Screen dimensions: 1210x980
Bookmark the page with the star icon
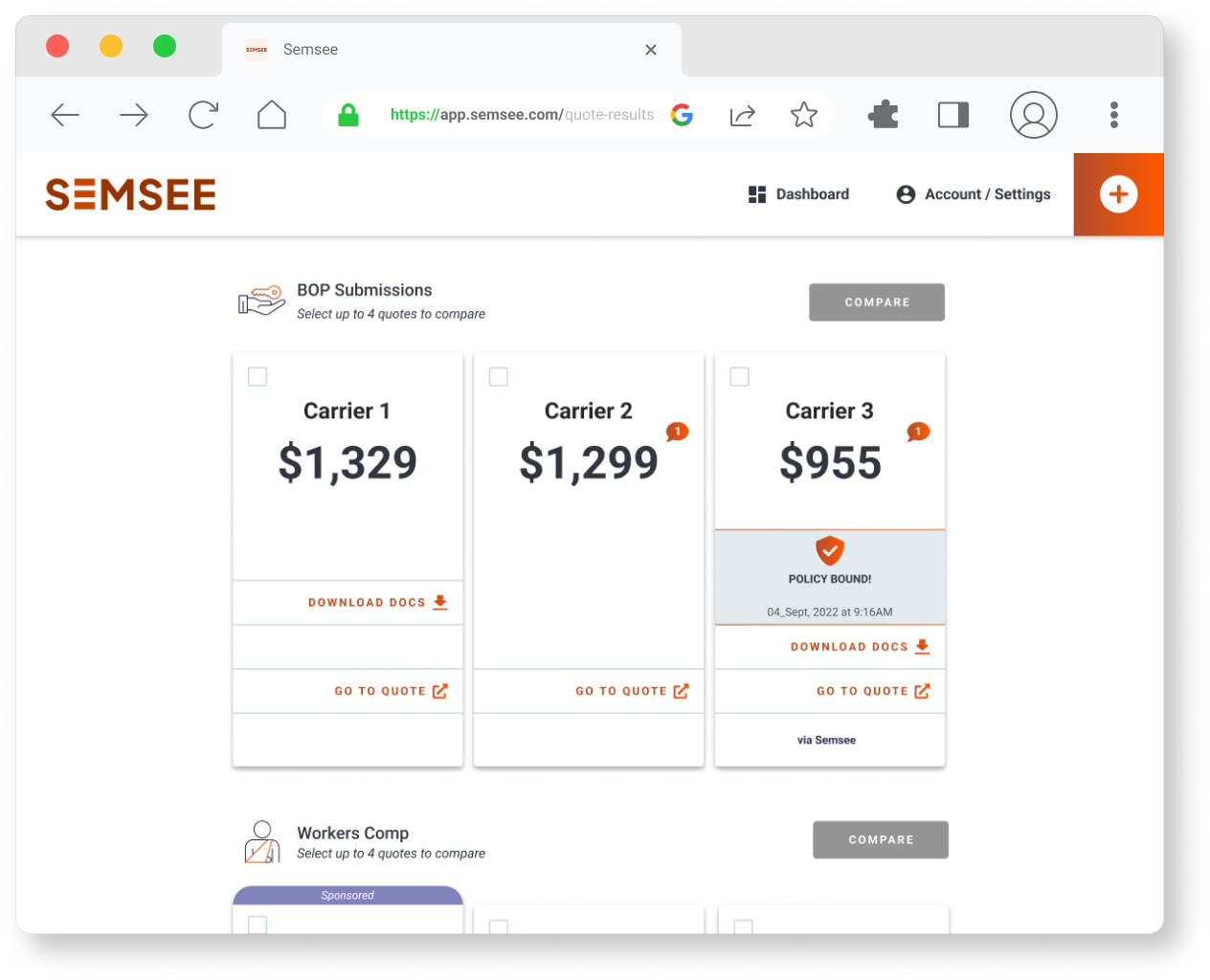point(804,115)
